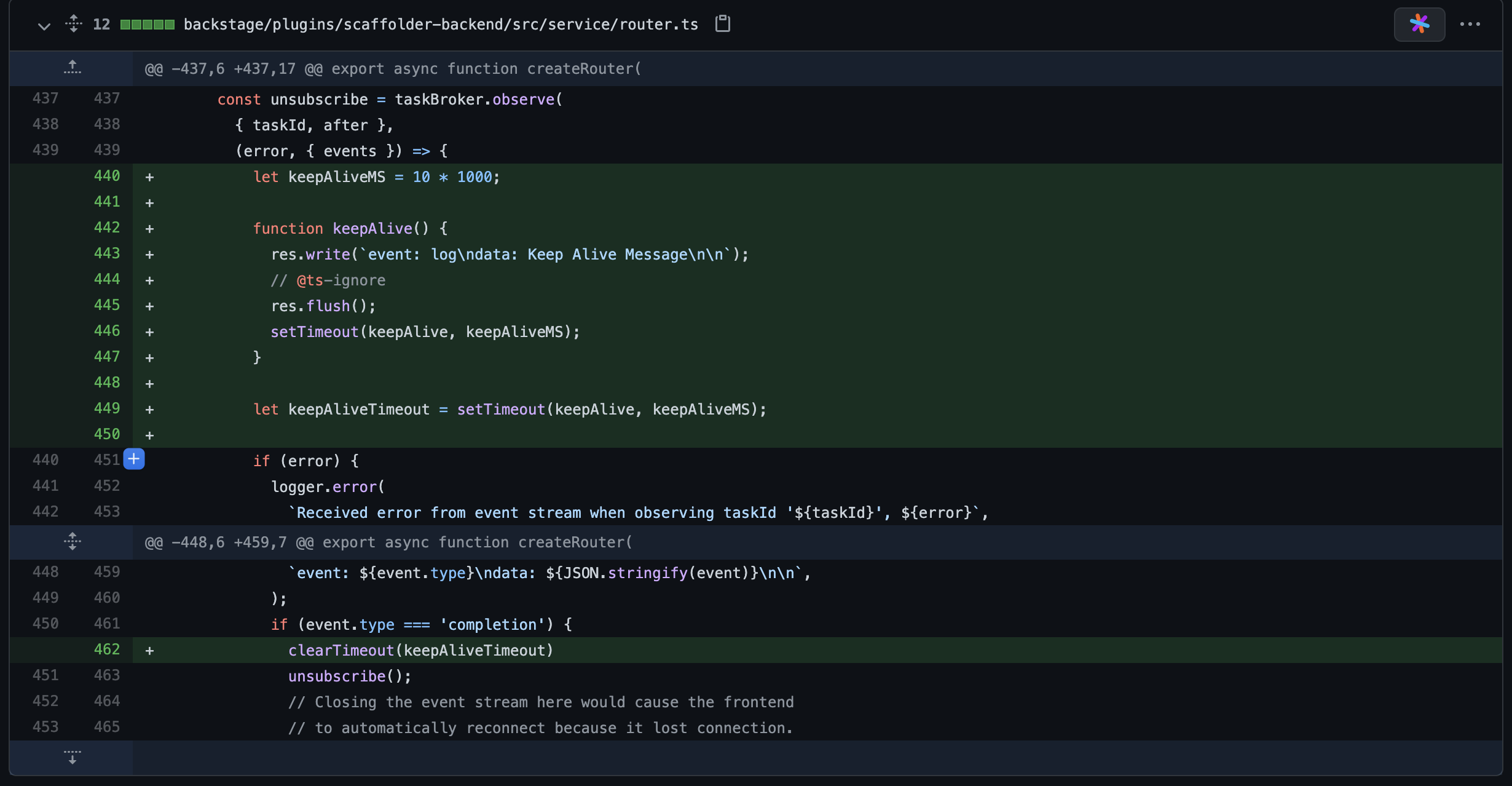Open the router.ts file path link

tap(440, 24)
